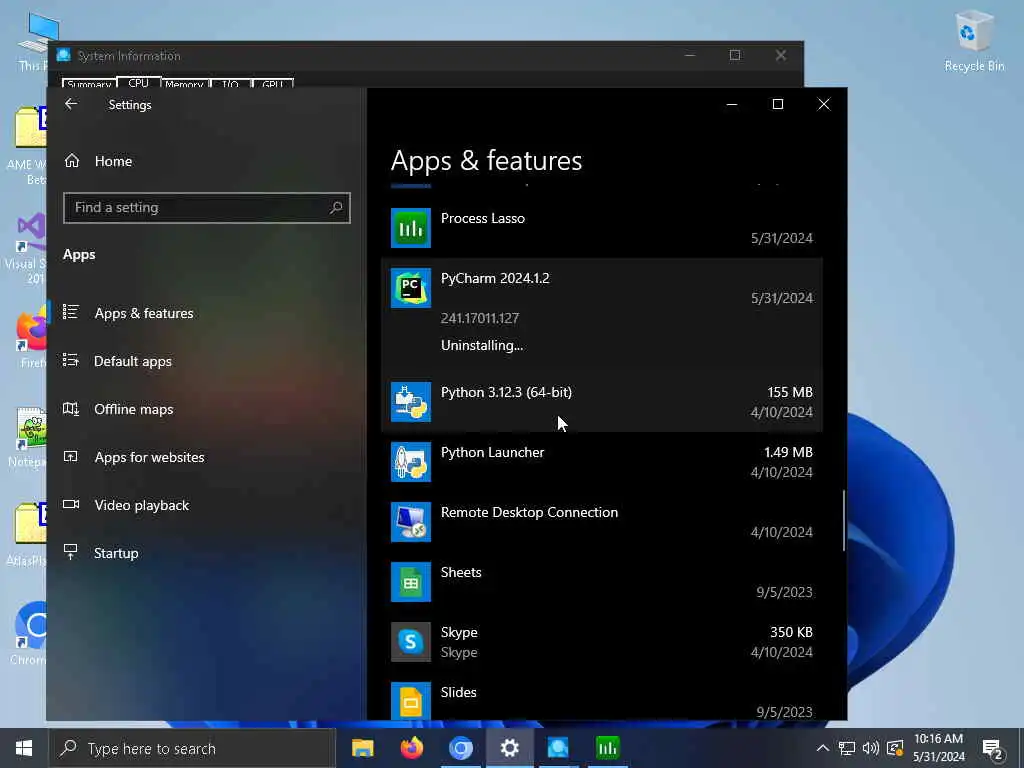Viewport: 1024px width, 768px height.
Task: Open the notification center icon
Action: click(993, 749)
